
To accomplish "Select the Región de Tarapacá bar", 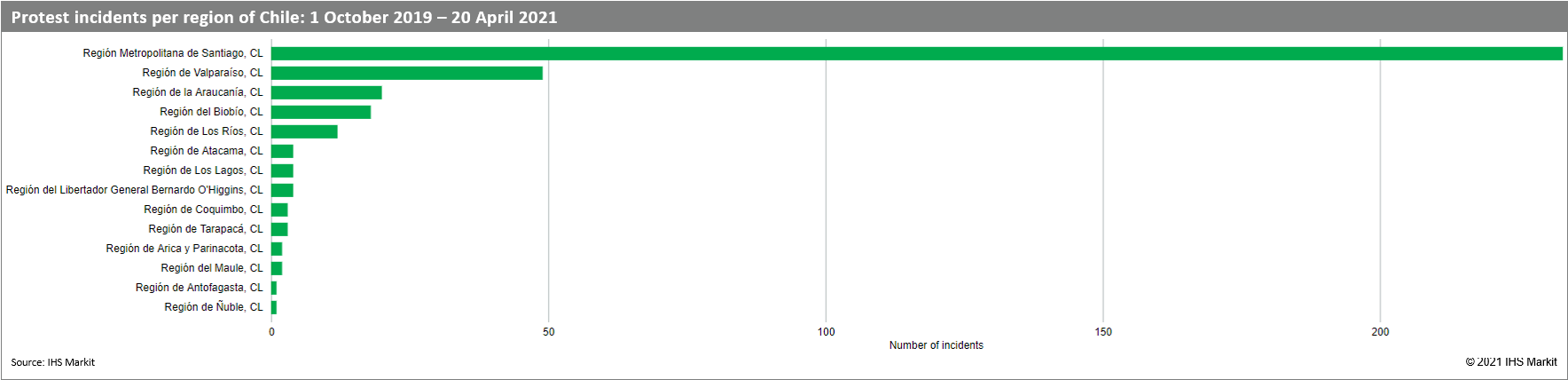I will pos(279,229).
